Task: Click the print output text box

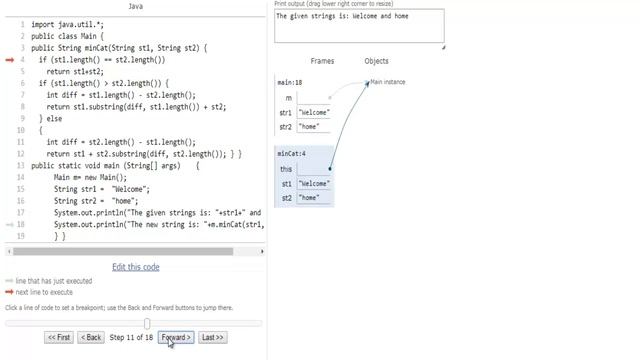Action: pos(359,26)
